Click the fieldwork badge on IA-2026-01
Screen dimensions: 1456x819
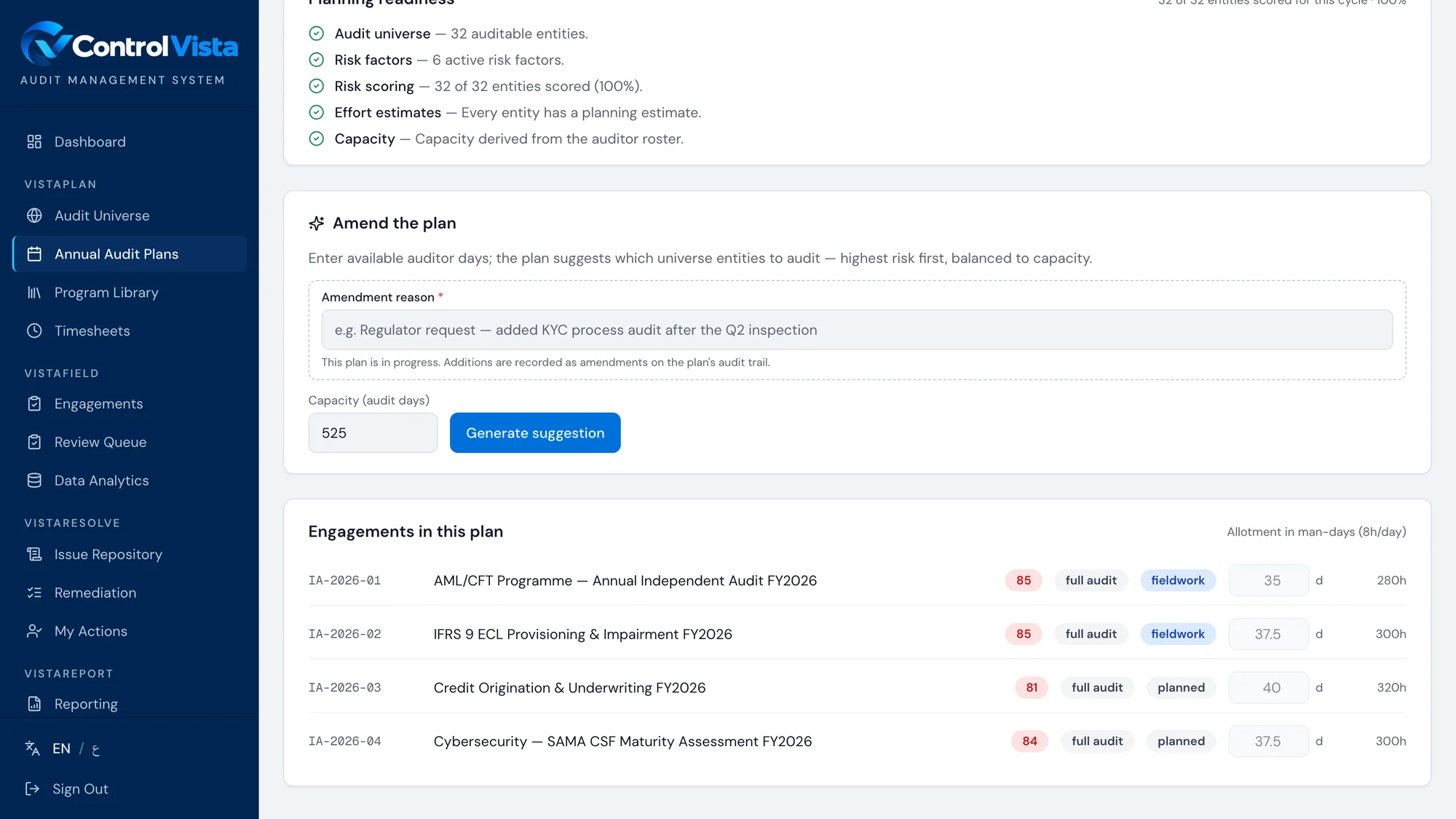[x=1178, y=580]
